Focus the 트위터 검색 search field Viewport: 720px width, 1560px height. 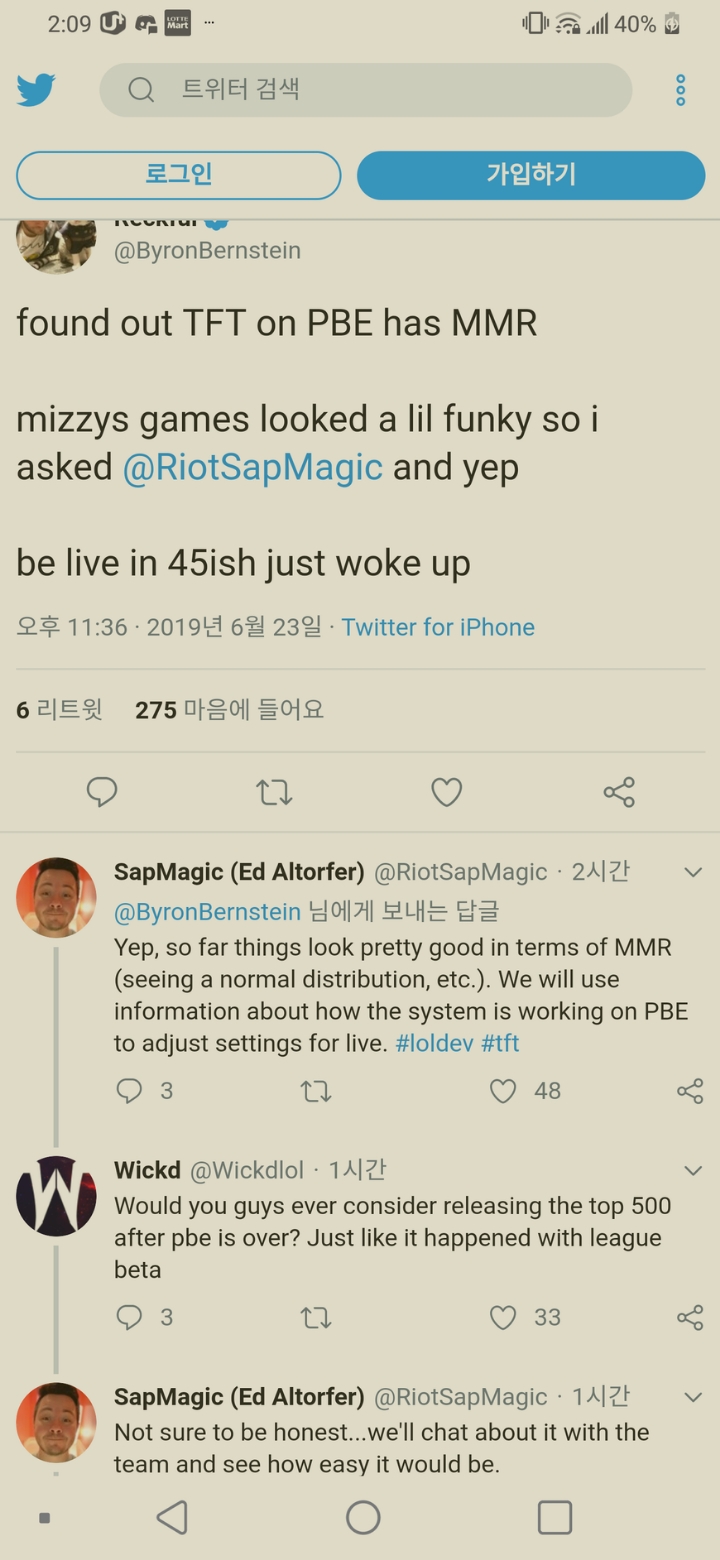(366, 90)
